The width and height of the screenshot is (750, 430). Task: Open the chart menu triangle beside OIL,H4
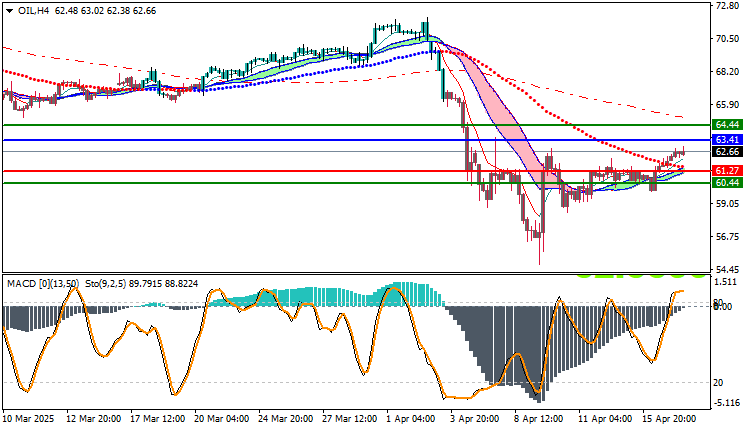point(10,11)
